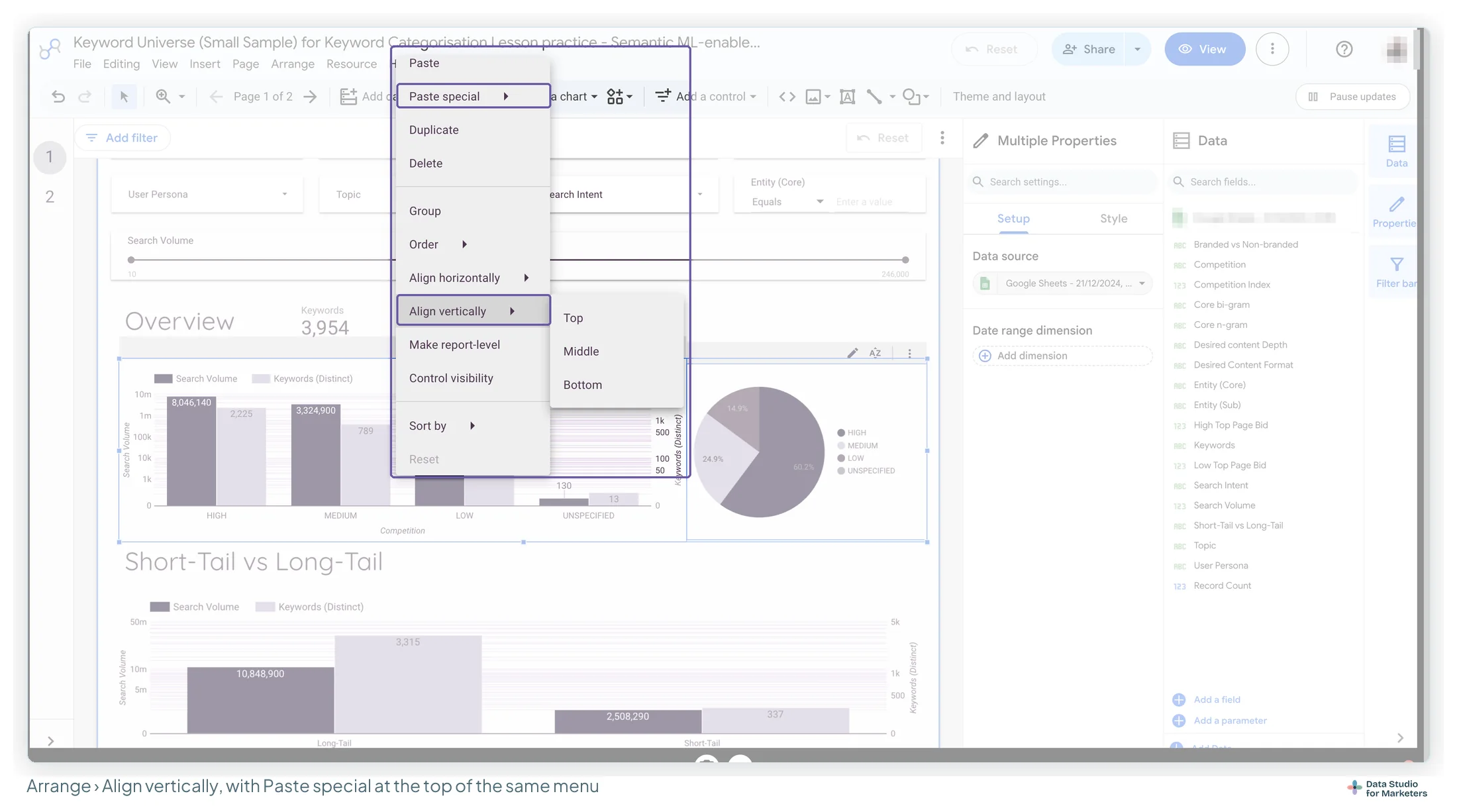Select page 2 in the page list
The width and height of the screenshot is (1457, 812).
(x=50, y=197)
